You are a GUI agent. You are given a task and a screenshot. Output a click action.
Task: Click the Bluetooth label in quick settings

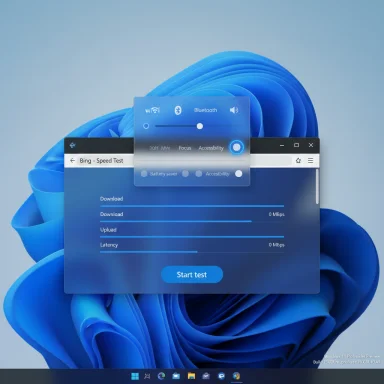click(205, 110)
